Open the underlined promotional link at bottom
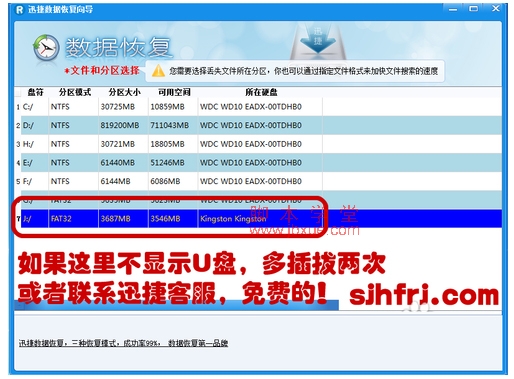Screen dimensions: 514x379 point(123,343)
